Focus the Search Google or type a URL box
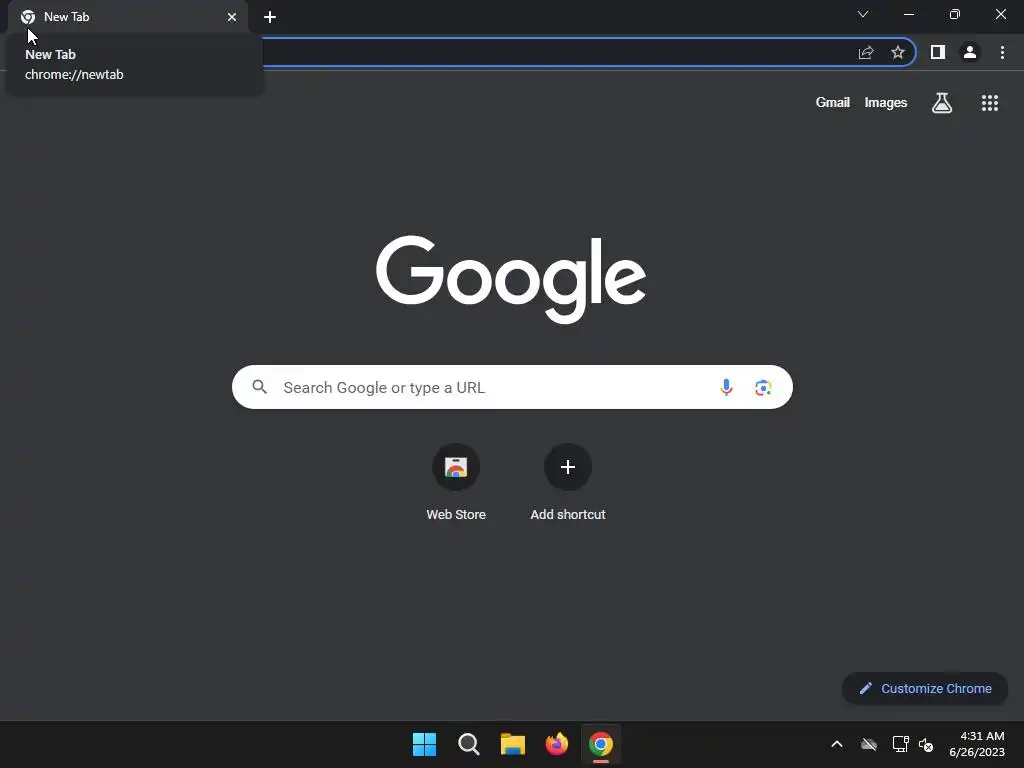 512,387
